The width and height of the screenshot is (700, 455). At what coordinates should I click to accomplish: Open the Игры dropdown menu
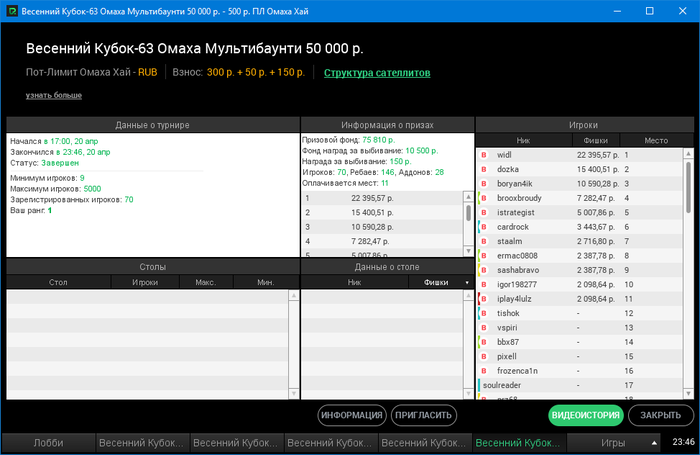pyautogui.click(x=614, y=443)
